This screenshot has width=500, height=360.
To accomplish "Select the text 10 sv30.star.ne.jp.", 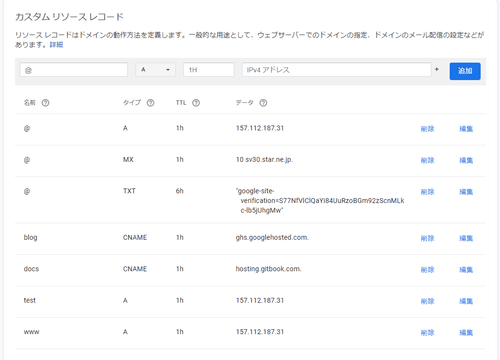I will (x=264, y=160).
